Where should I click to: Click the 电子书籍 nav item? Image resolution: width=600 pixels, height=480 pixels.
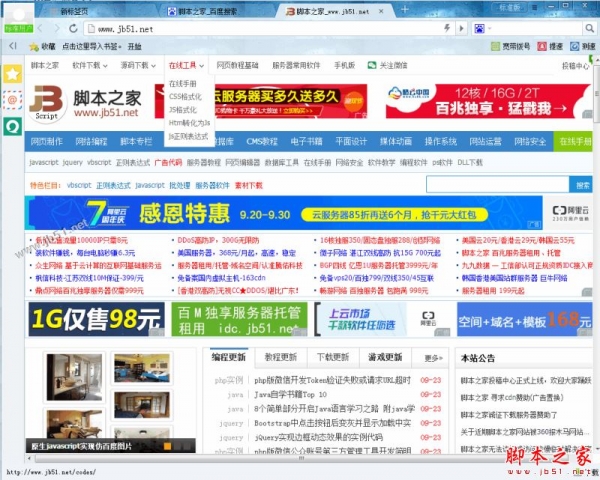[306, 142]
